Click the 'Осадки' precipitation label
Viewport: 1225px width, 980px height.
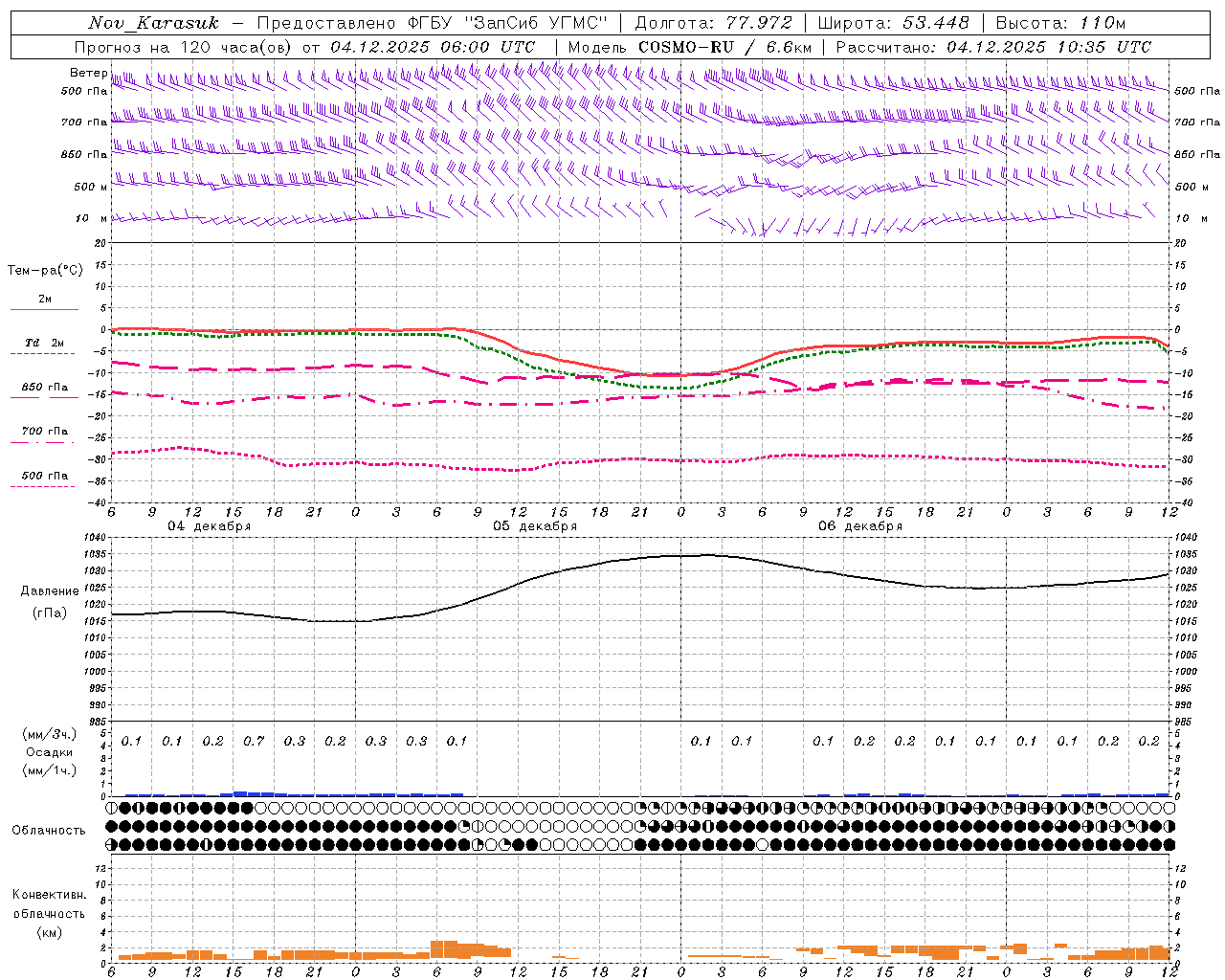pyautogui.click(x=50, y=752)
